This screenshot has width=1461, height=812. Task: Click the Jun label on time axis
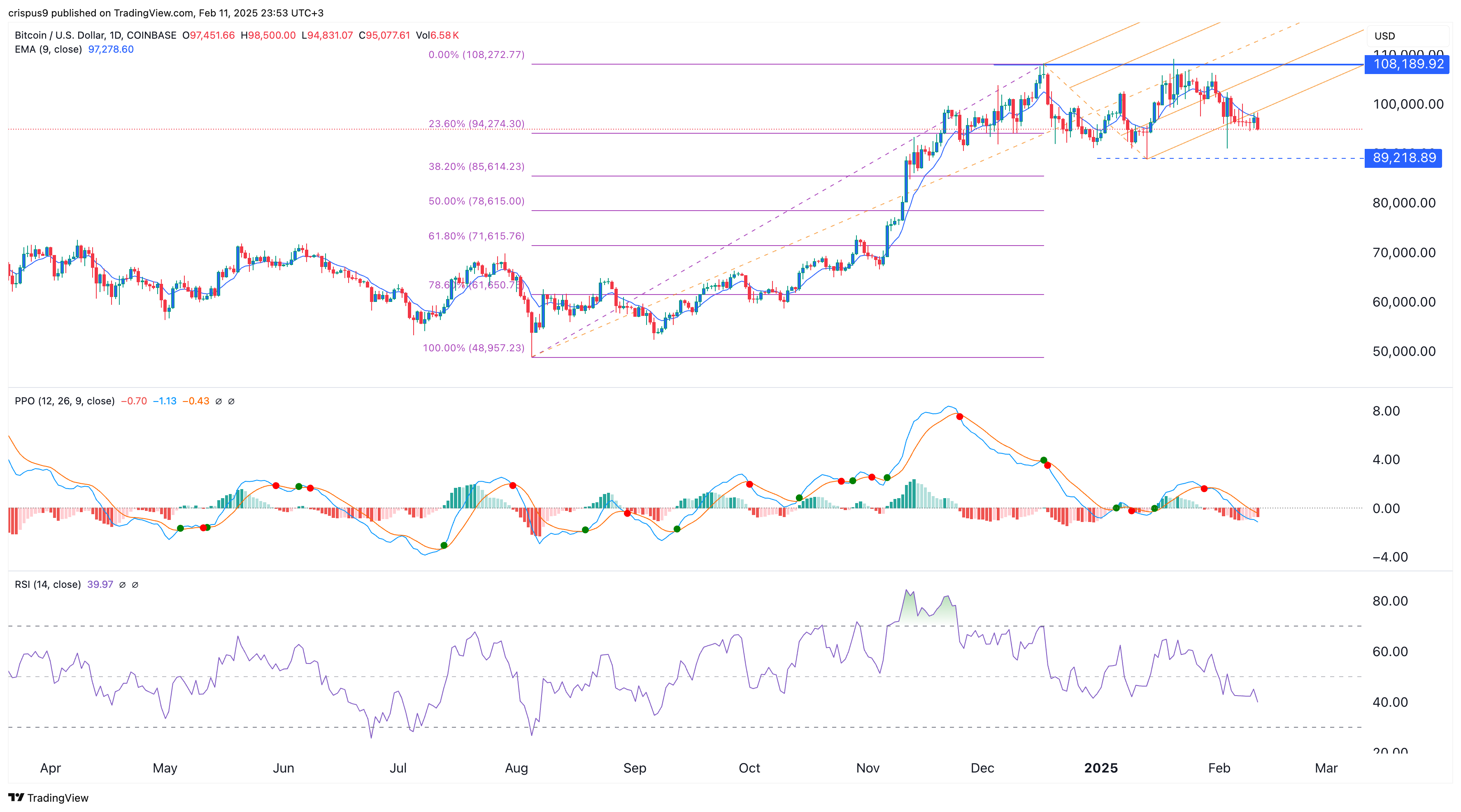coord(284,768)
